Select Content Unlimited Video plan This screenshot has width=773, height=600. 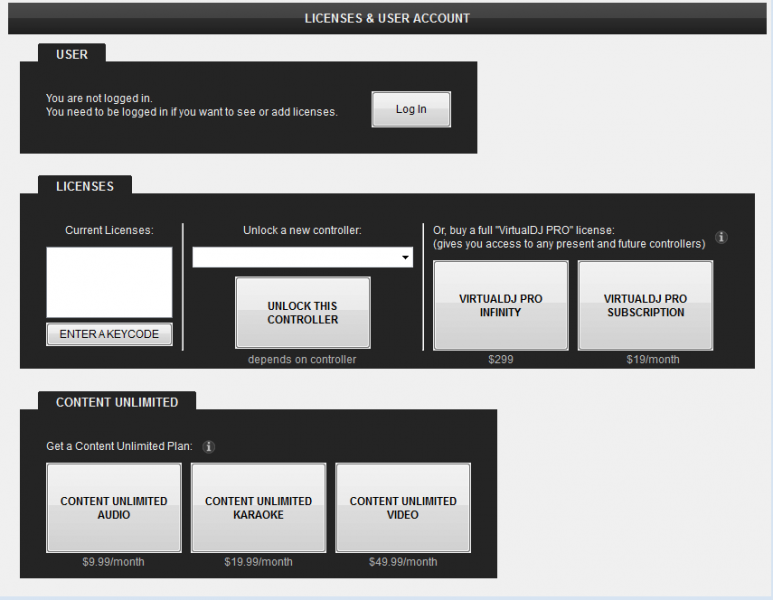(x=403, y=508)
